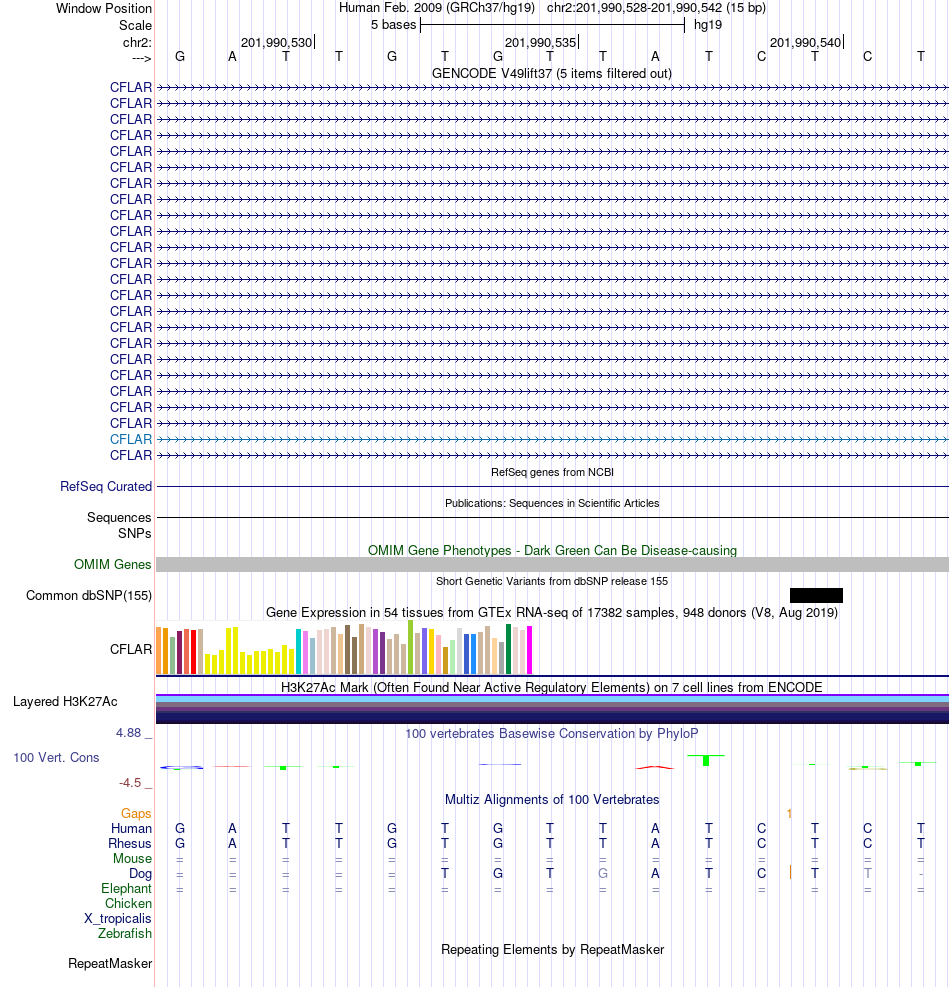Screen dimensions: 950x987
Task: Open the GENCODE V49lift37 track title
Action: pyautogui.click(x=551, y=74)
